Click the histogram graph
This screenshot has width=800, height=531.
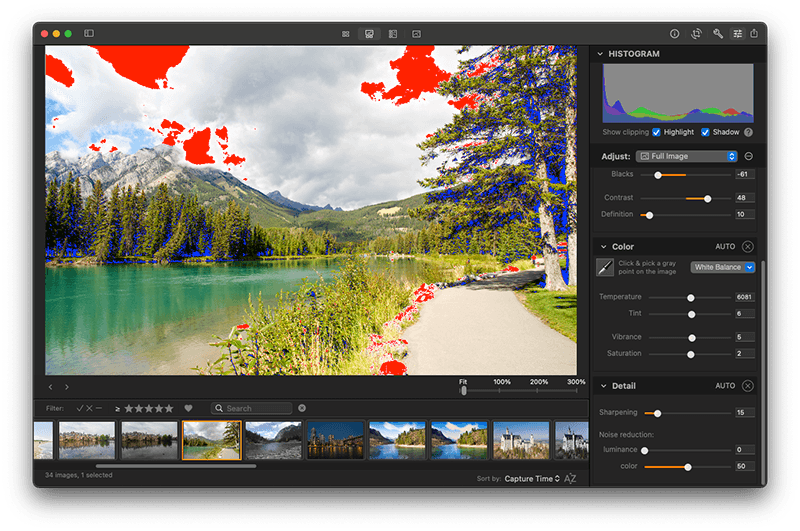pos(678,93)
